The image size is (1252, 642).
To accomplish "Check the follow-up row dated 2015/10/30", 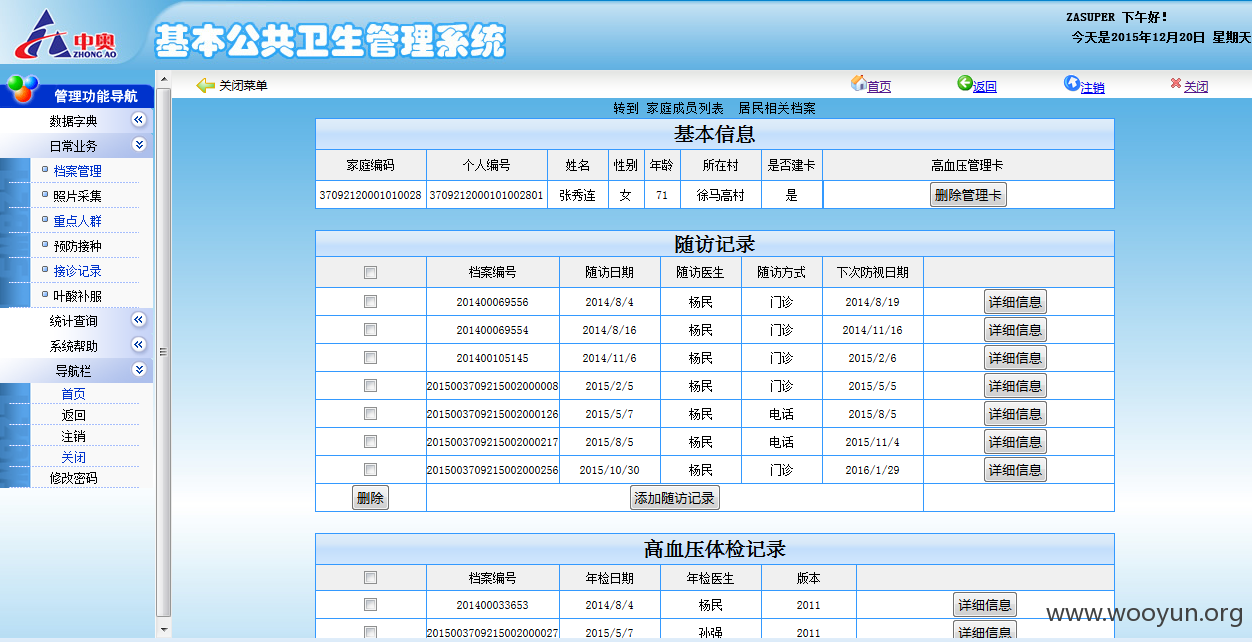I will (x=371, y=469).
